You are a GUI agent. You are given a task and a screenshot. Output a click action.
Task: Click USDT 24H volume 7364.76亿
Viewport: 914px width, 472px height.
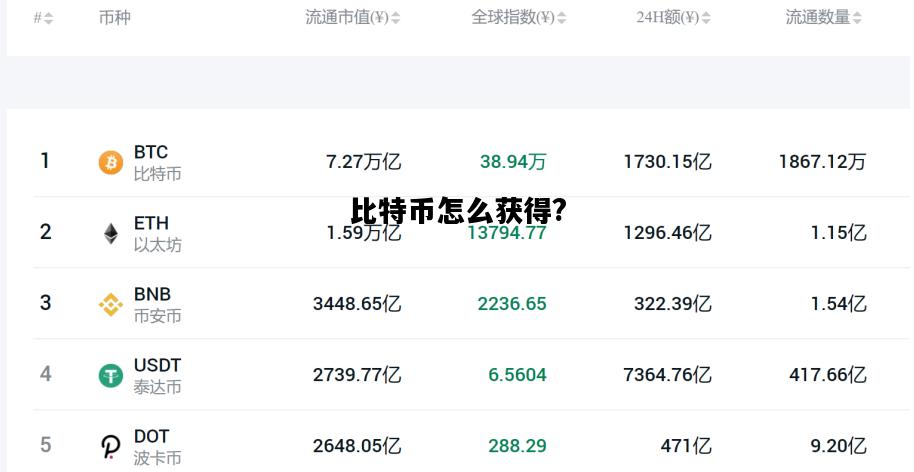coord(667,375)
